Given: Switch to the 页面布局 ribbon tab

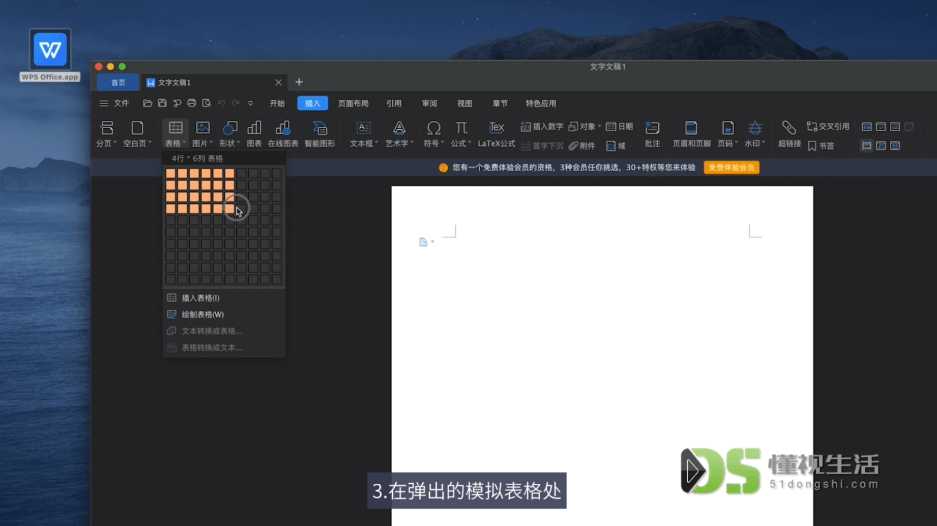Looking at the screenshot, I should pyautogui.click(x=353, y=103).
